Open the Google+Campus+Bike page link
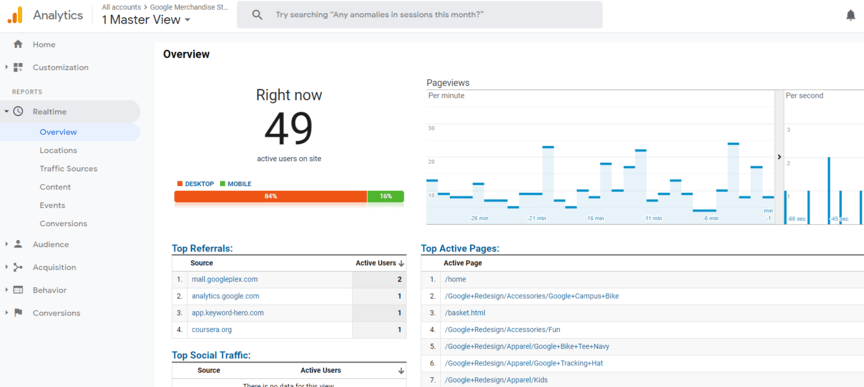The image size is (864, 387). pos(532,296)
